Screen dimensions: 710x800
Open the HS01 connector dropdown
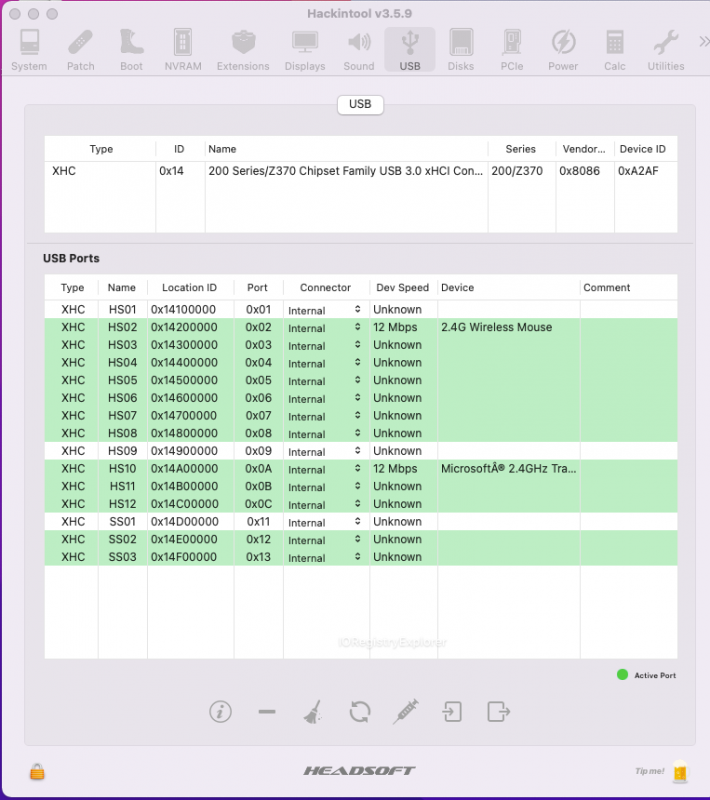(x=325, y=310)
